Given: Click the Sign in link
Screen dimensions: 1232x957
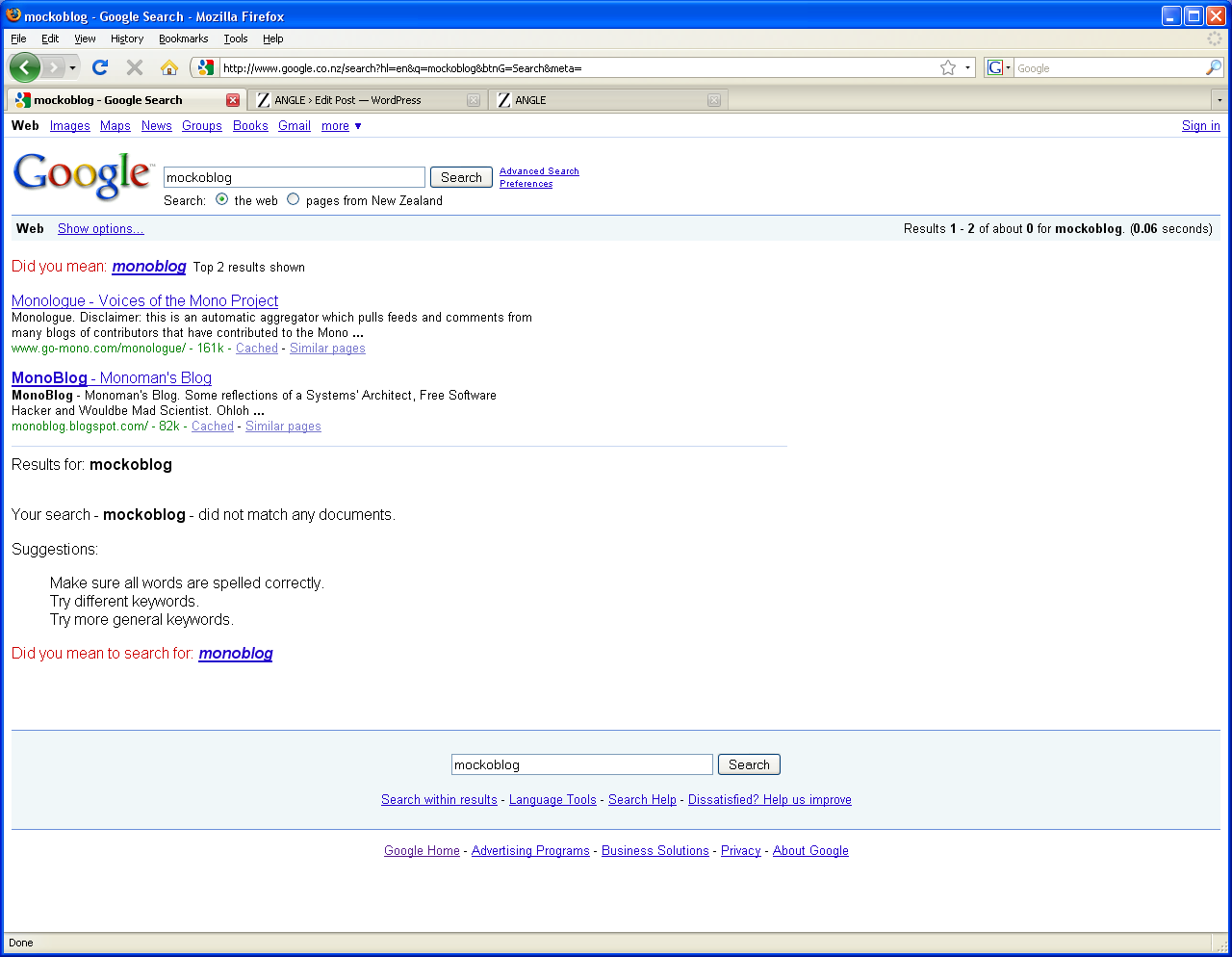Looking at the screenshot, I should pos(1200,126).
